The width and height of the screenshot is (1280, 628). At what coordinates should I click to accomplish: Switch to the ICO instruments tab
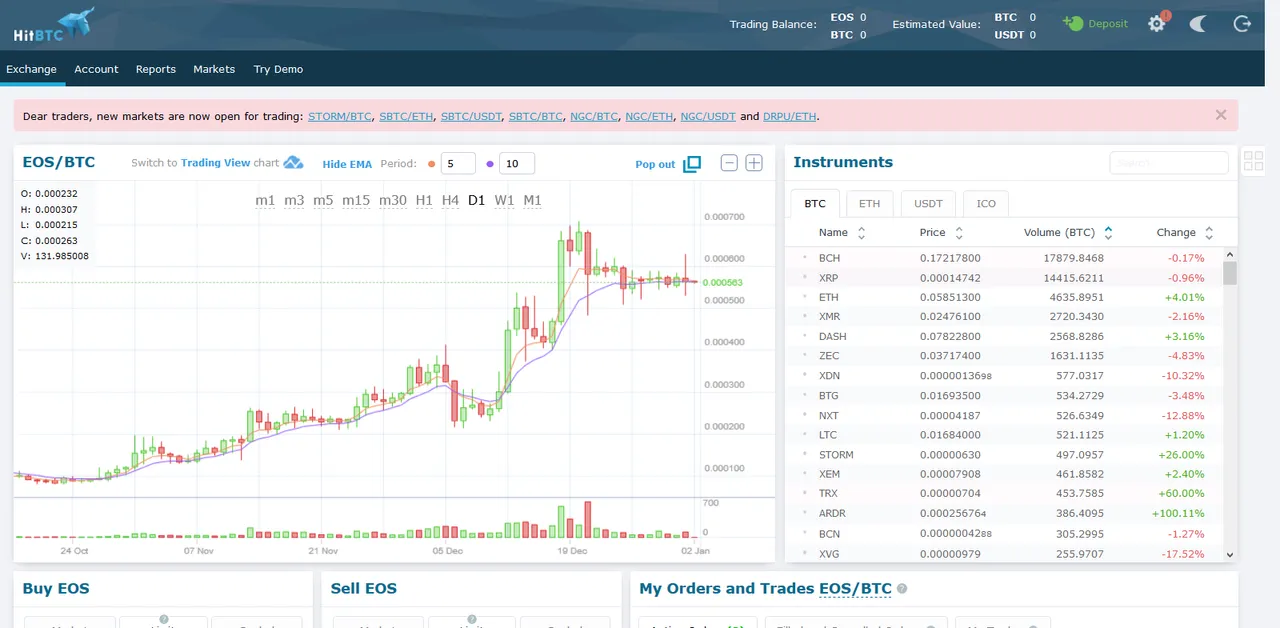click(986, 203)
